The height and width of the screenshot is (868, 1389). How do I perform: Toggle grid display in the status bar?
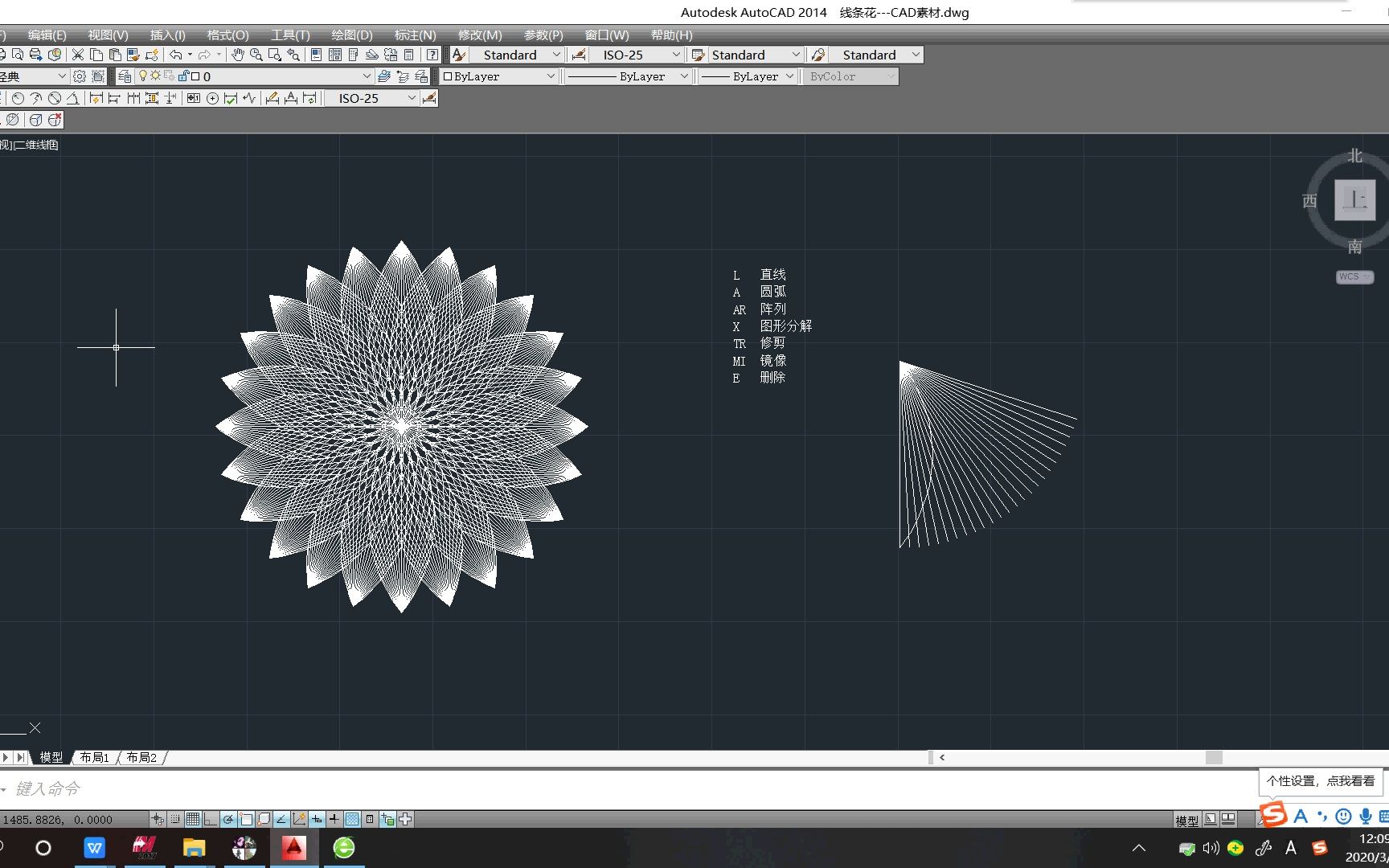[192, 819]
